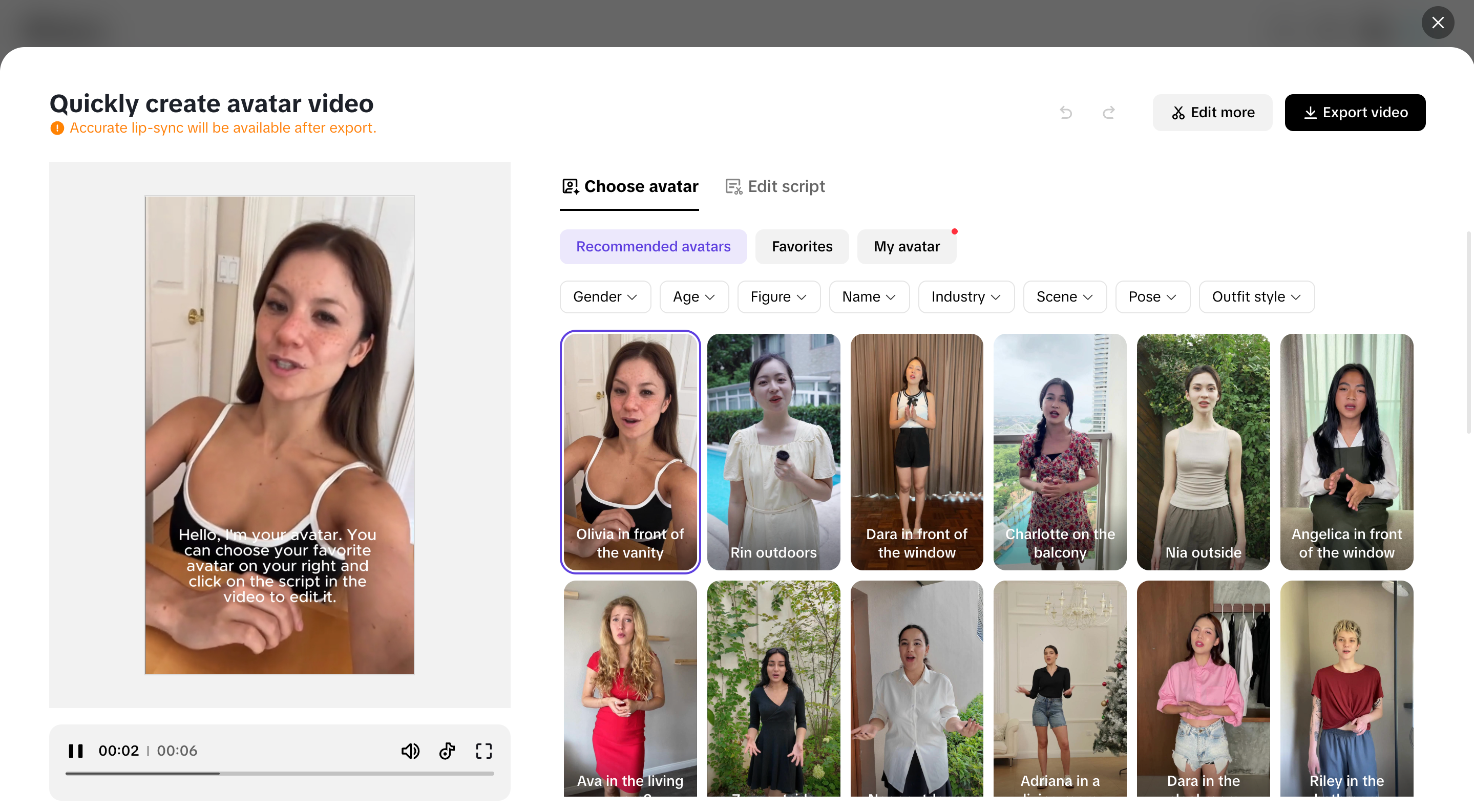
Task: Switch to the Edit script tab
Action: coord(775,186)
